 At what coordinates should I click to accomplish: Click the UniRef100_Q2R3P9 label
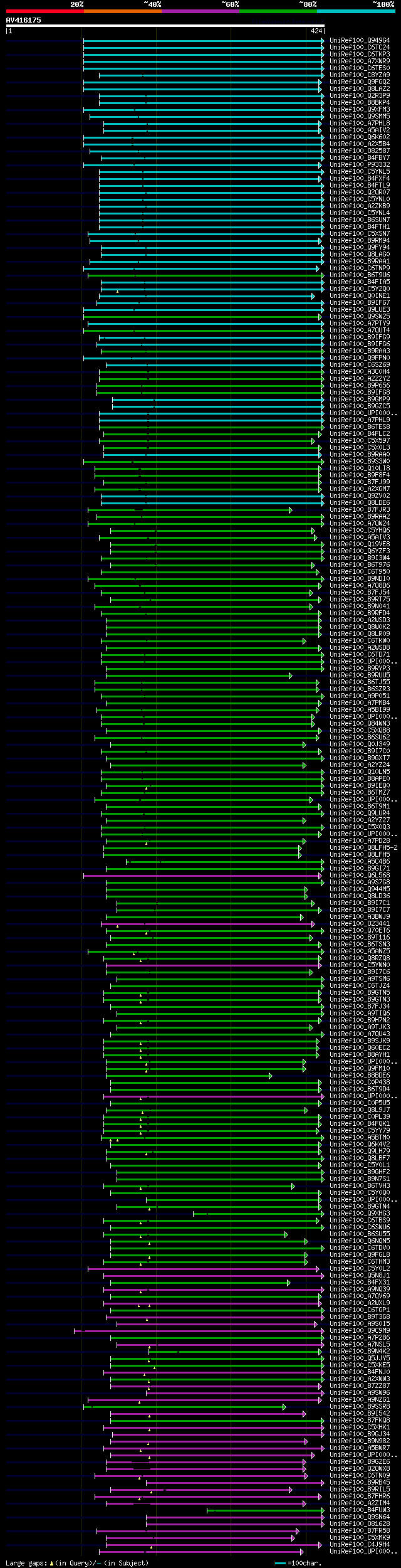point(360,95)
